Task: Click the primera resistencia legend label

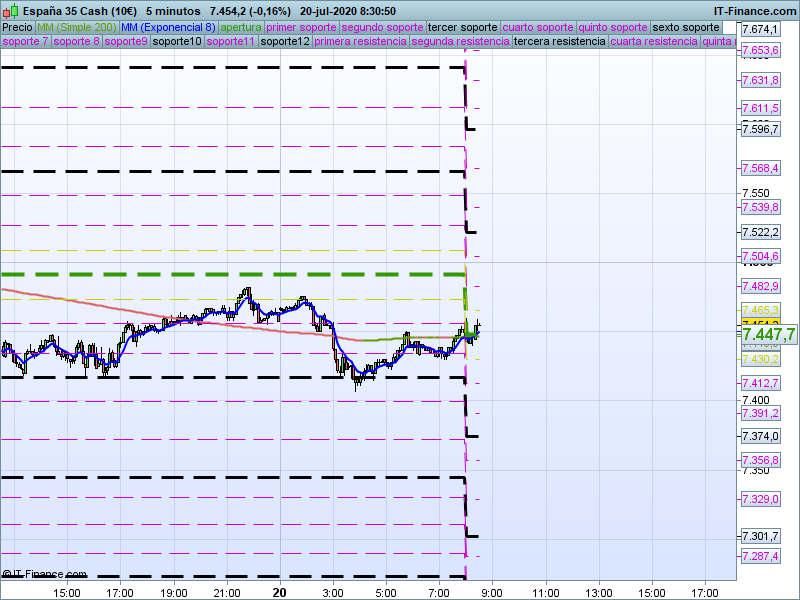Action: [360, 42]
